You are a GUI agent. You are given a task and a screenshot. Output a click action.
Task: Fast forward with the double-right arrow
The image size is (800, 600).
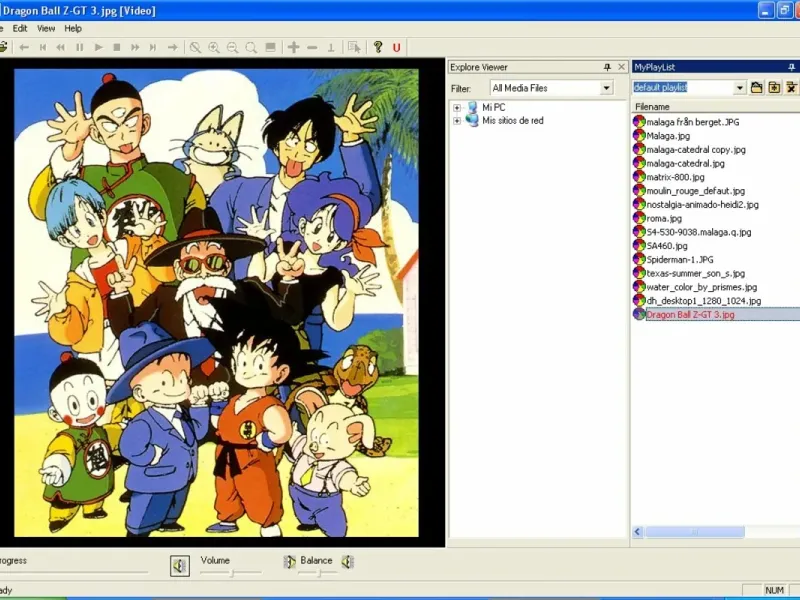click(135, 47)
